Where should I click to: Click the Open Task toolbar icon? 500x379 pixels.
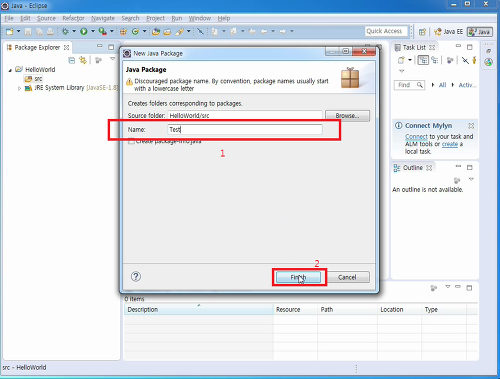(167, 32)
